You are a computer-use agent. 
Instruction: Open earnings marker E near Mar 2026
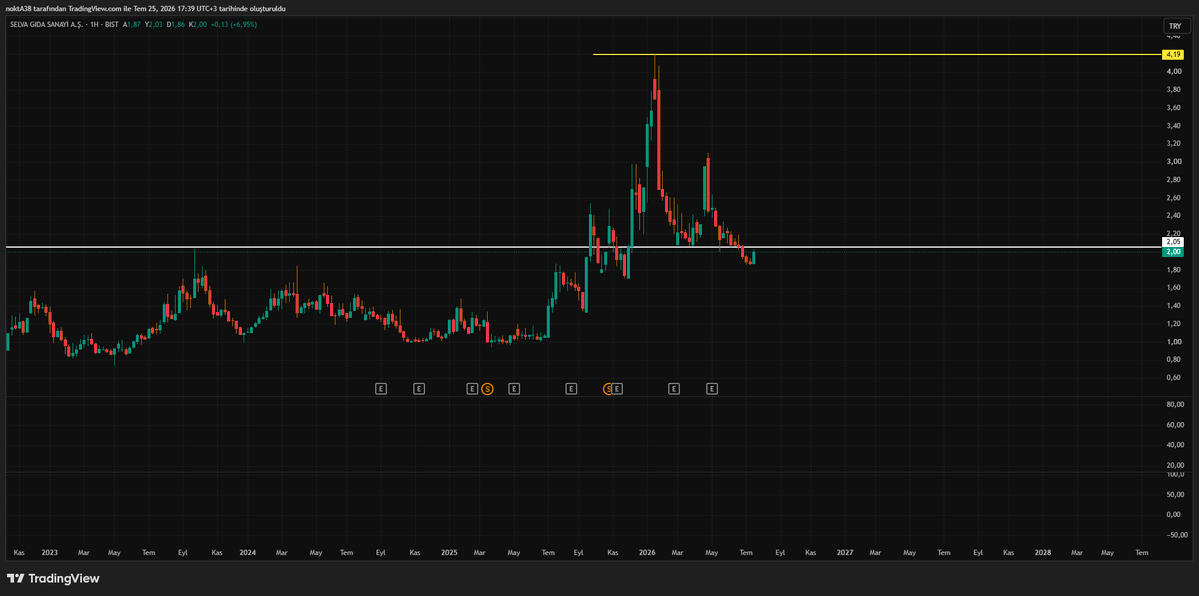674,389
